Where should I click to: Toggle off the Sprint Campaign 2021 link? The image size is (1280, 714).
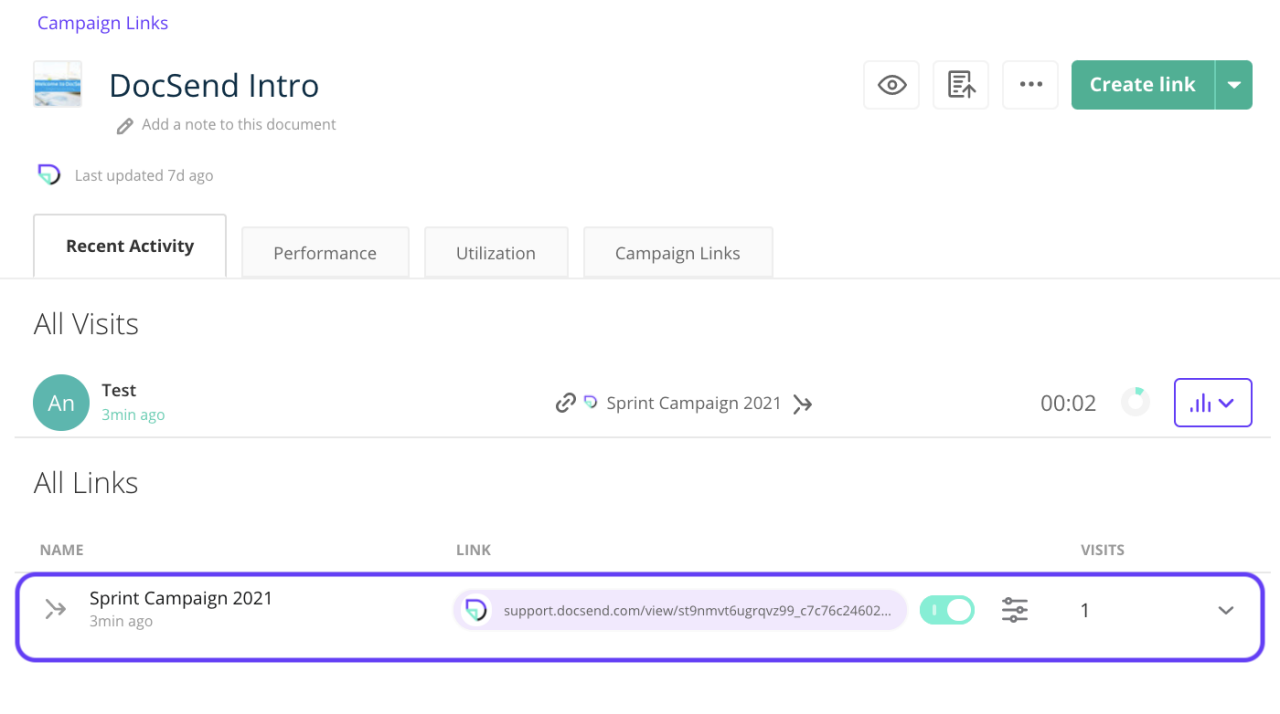click(947, 610)
